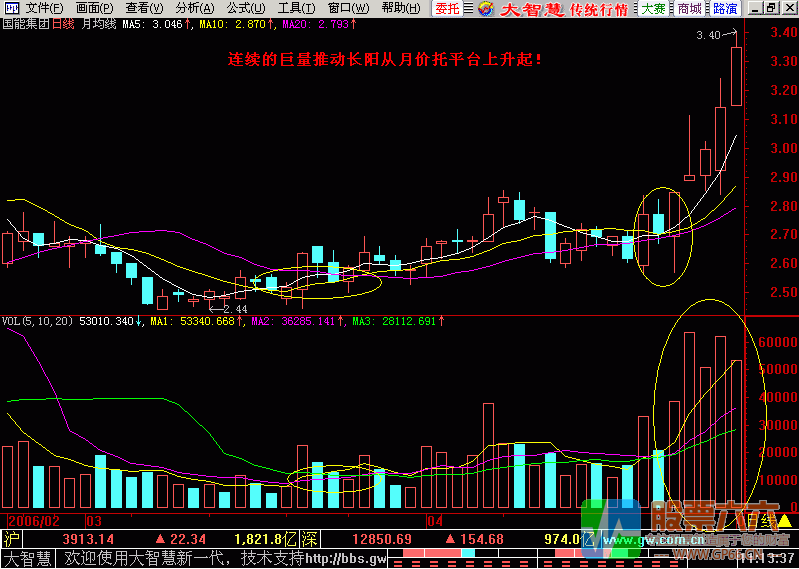Click the VOL(5,10,20) indicator label
The width and height of the screenshot is (799, 569).
pyautogui.click(x=36, y=321)
